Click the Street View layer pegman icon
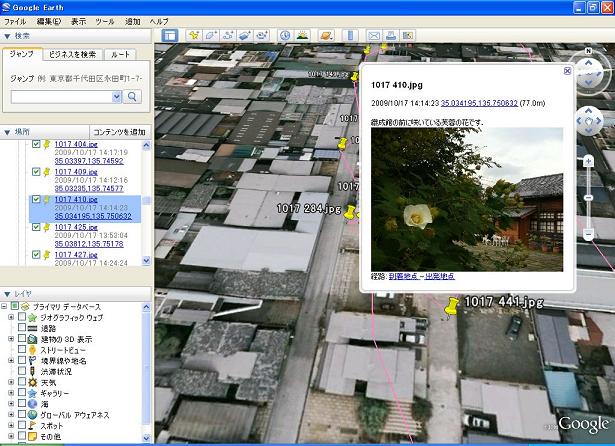This screenshot has width=615, height=446. click(33, 350)
